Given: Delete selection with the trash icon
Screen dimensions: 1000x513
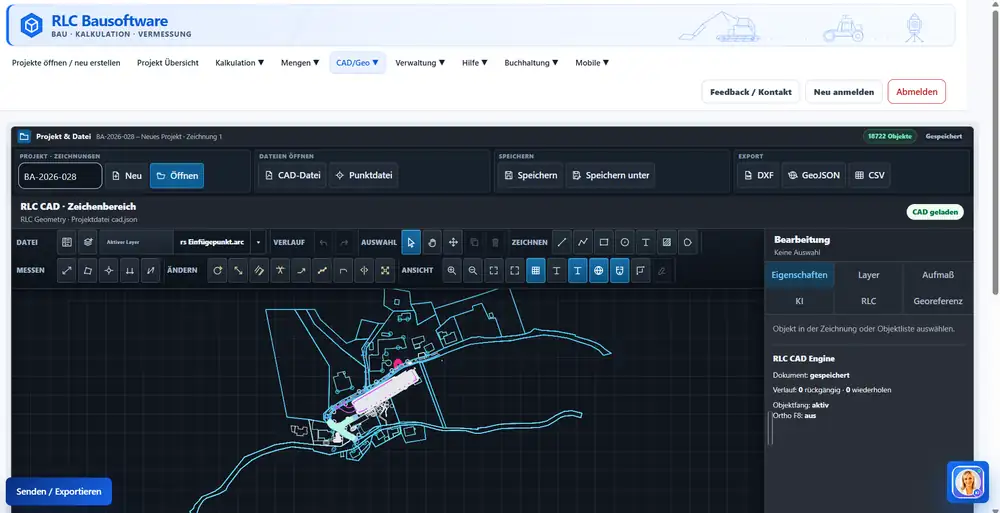Looking at the screenshot, I should pyautogui.click(x=495, y=242).
